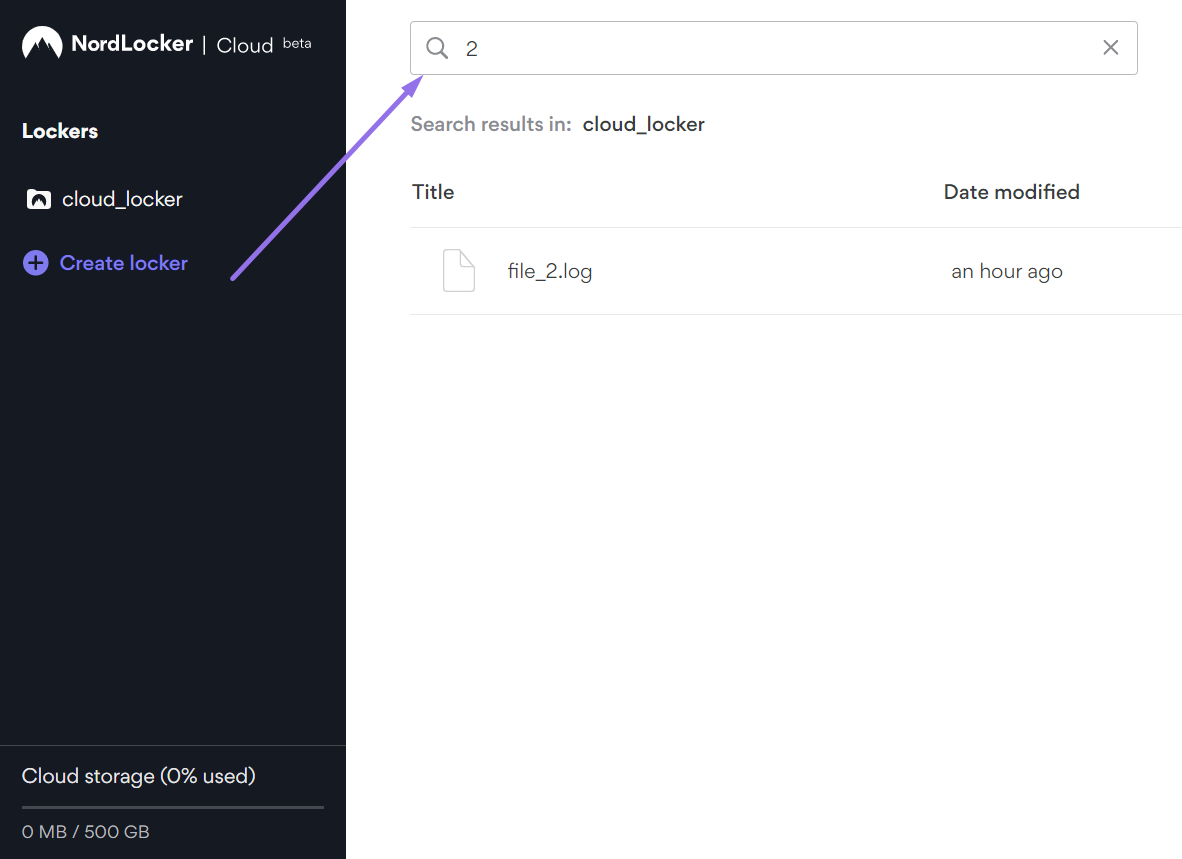The width and height of the screenshot is (1182, 859).
Task: Click the Create locker plus icon
Action: click(x=35, y=263)
